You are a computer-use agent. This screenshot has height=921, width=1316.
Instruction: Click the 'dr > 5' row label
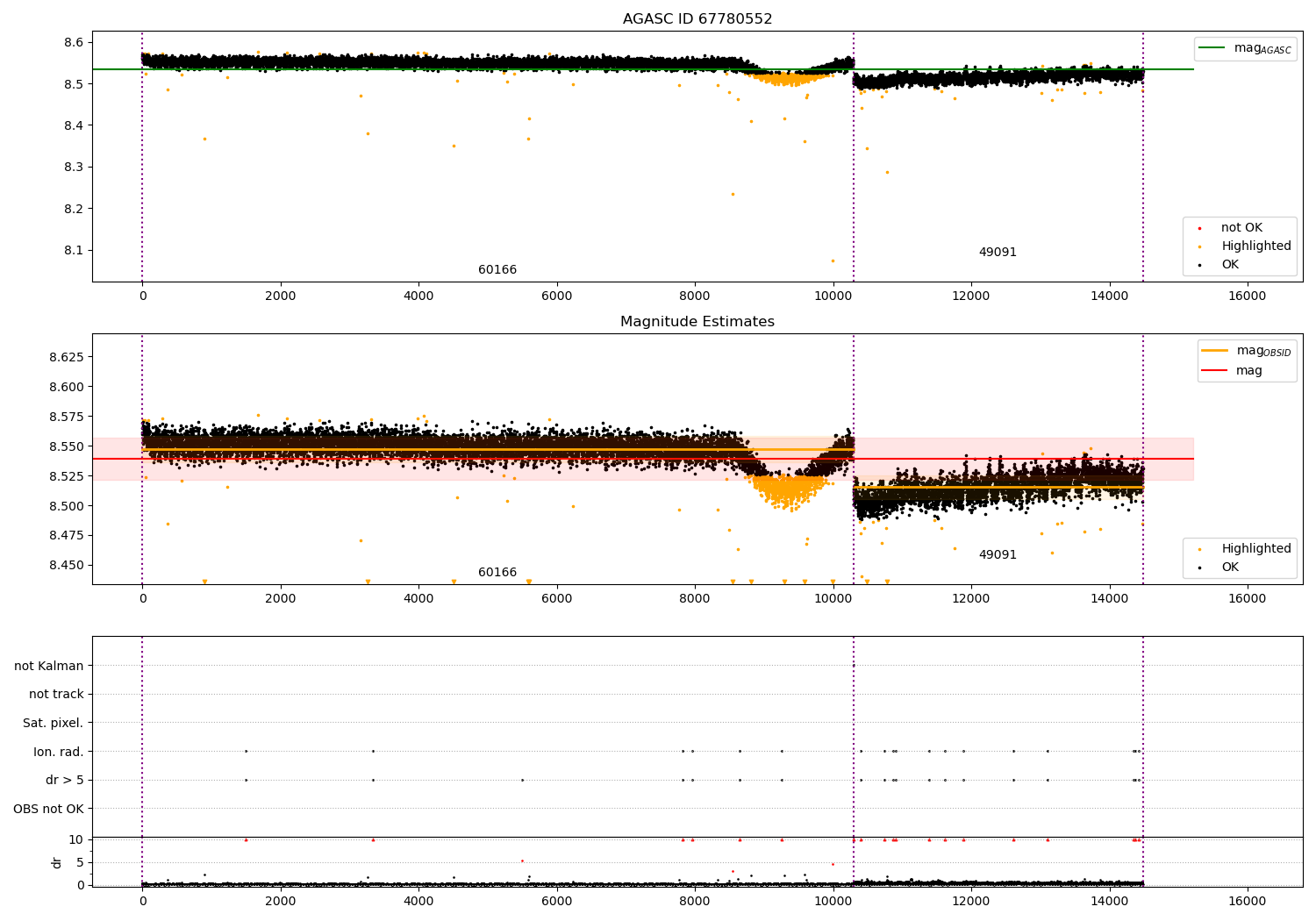pos(65,781)
